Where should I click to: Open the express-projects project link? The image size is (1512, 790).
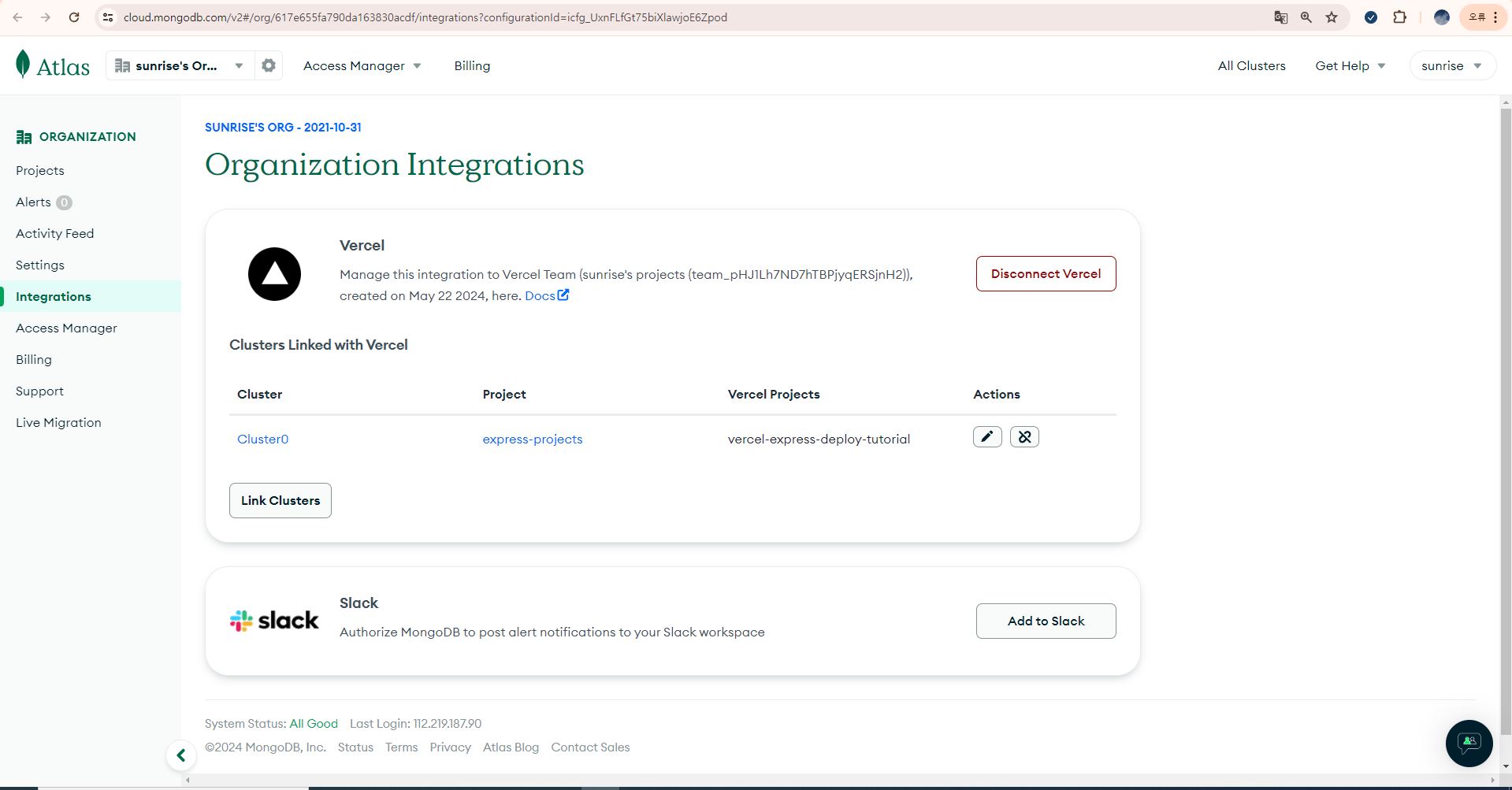tap(533, 440)
